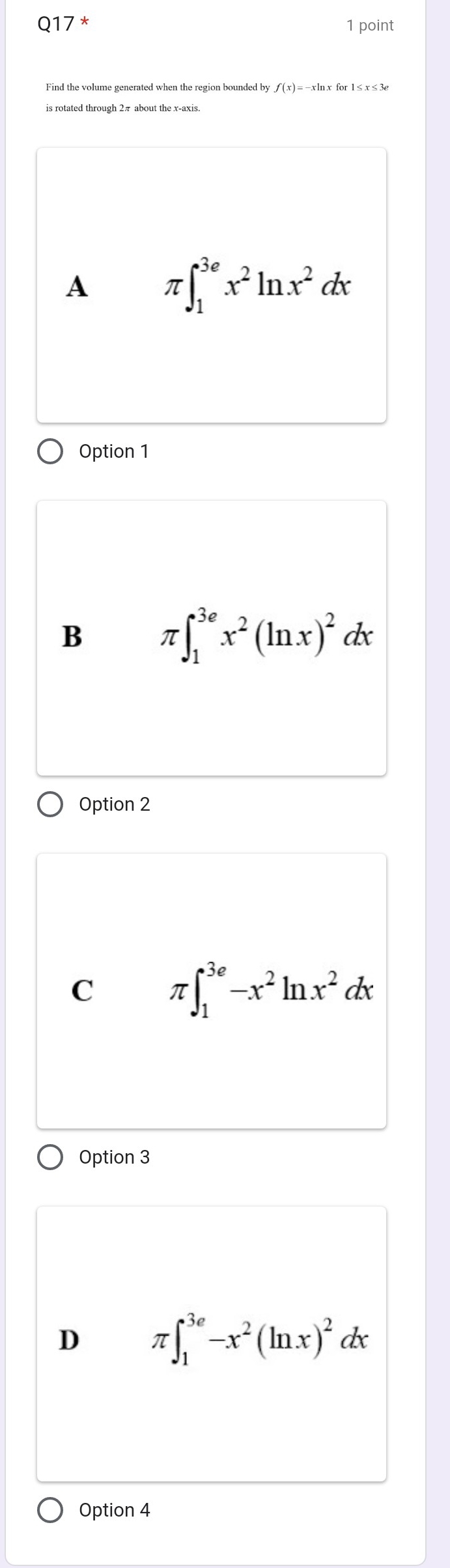Select the Option 3 radio button
Image resolution: width=450 pixels, height=1568 pixels.
(x=50, y=1158)
